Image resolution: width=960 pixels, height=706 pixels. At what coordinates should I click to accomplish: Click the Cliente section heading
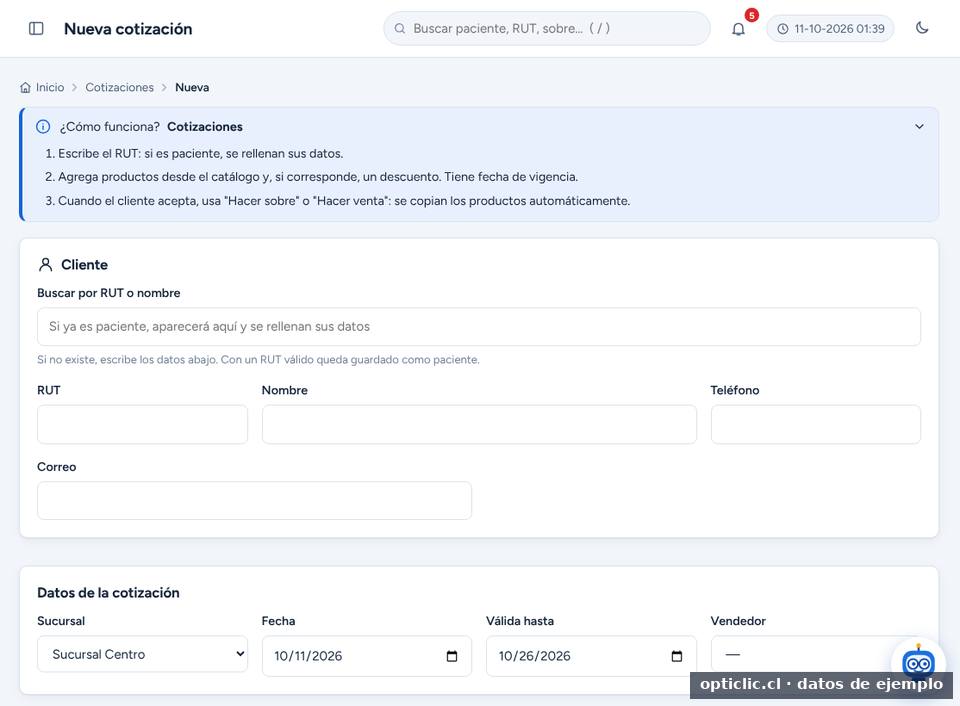pyautogui.click(x=84, y=265)
